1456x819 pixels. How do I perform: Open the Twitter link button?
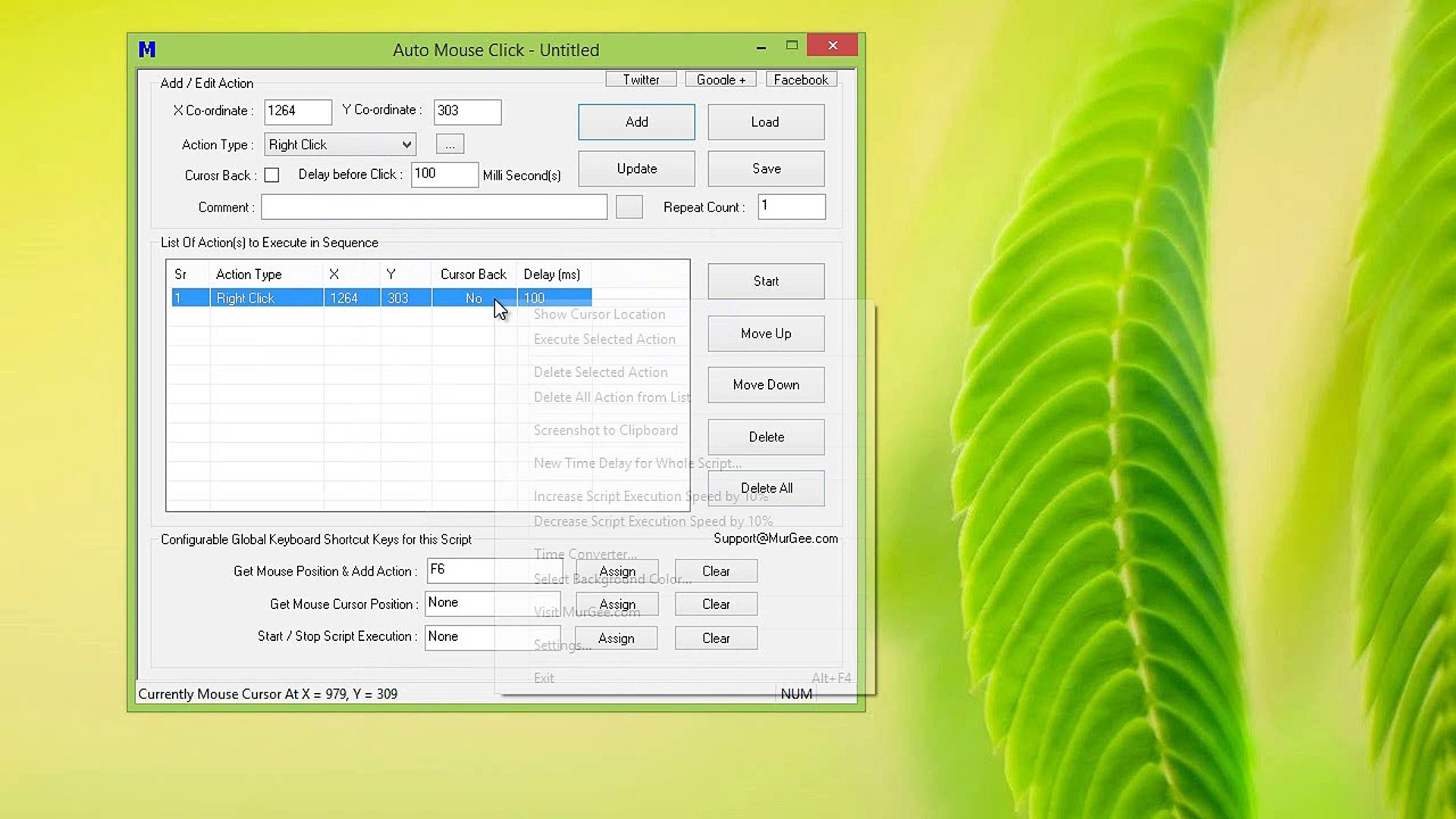pos(641,80)
